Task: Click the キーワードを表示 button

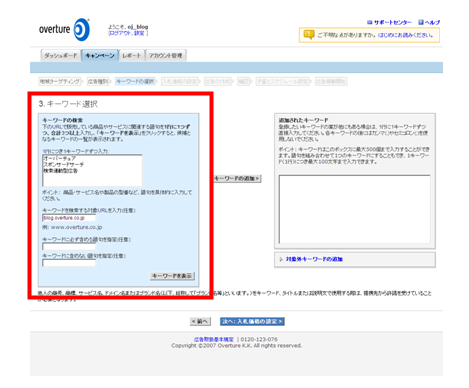Action: point(172,276)
